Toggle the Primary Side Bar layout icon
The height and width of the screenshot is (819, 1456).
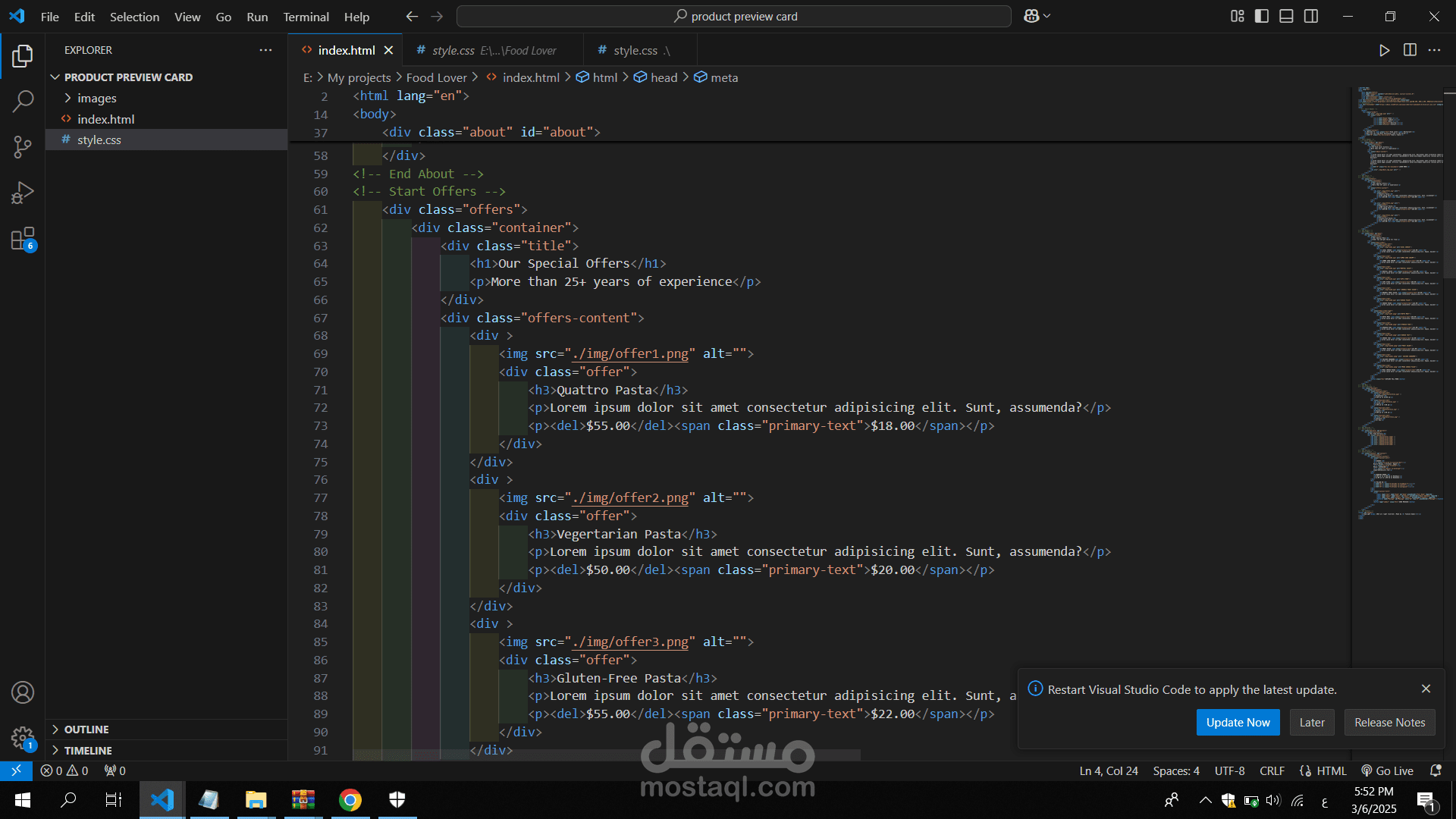[x=1262, y=16]
